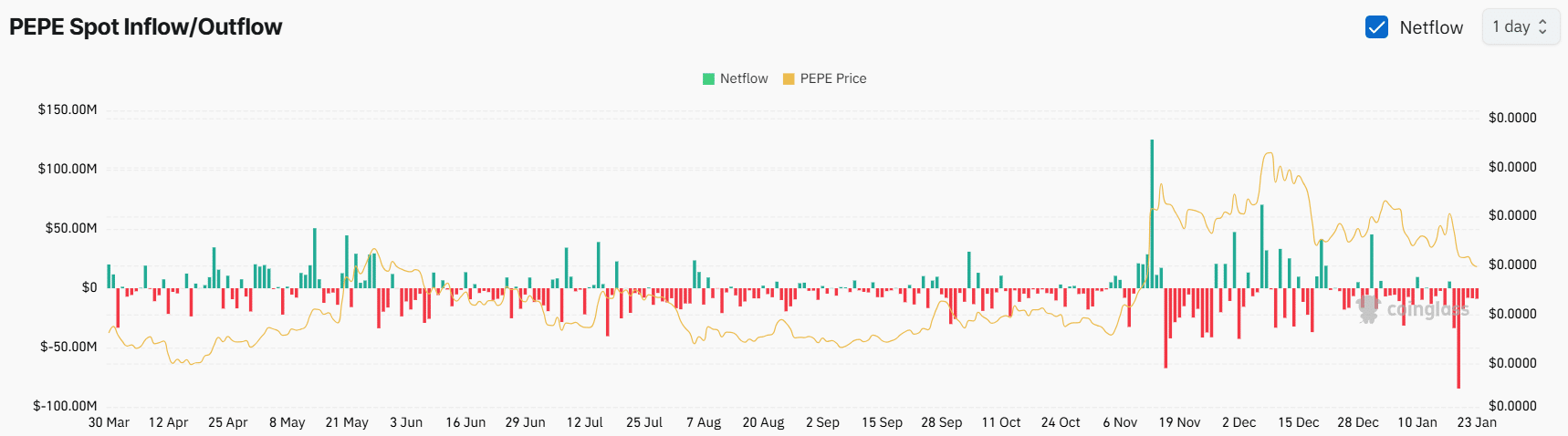This screenshot has height=436, width=1568.
Task: Click the PEPE price line peak in December
Action: [x=1268, y=154]
